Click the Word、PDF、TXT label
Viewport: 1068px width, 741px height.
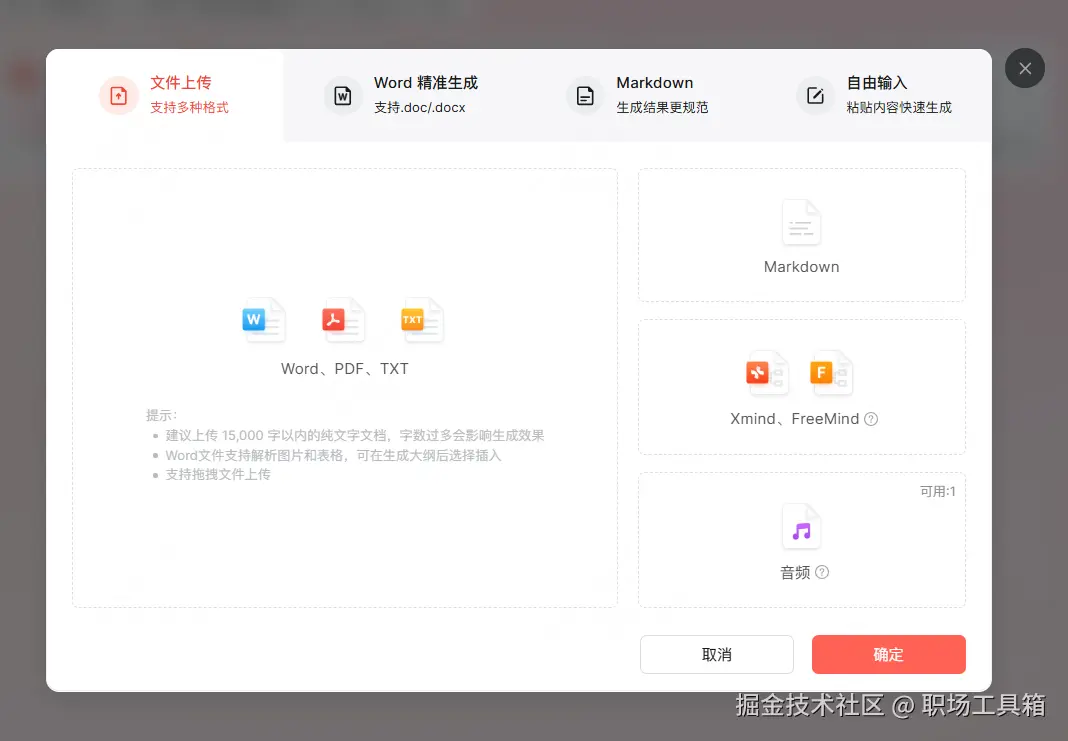click(345, 368)
